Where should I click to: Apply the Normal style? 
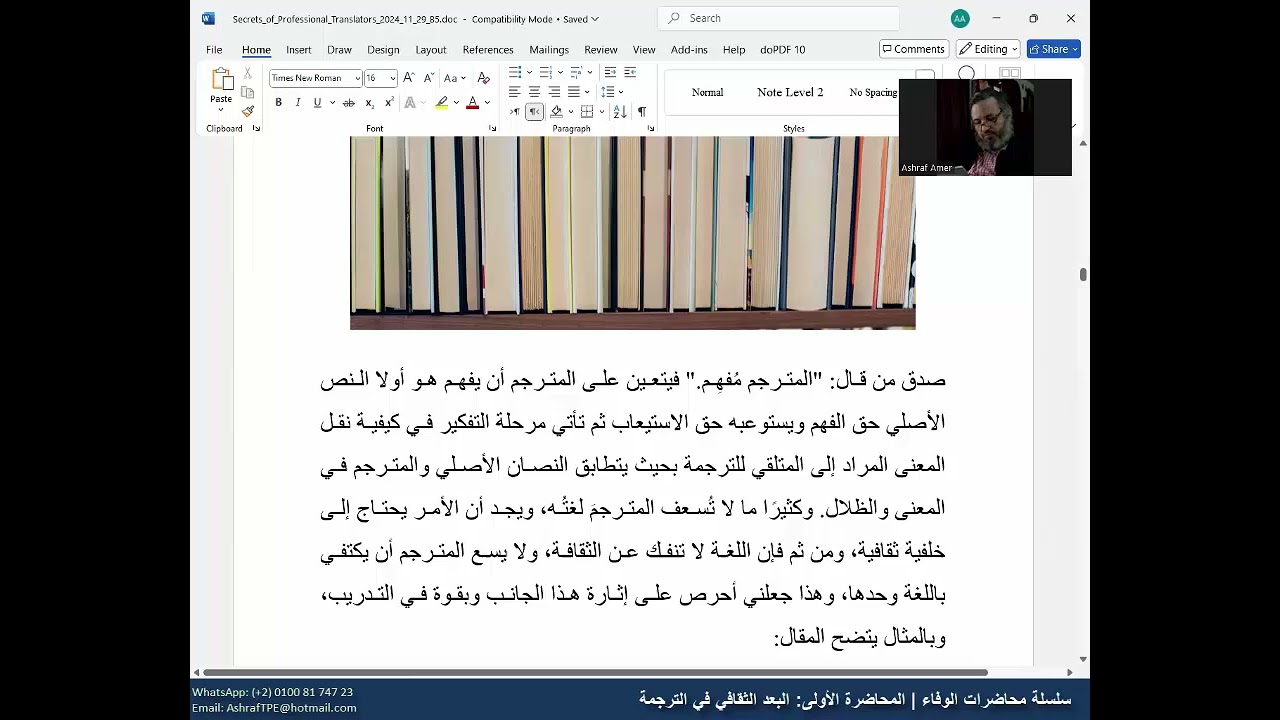707,92
